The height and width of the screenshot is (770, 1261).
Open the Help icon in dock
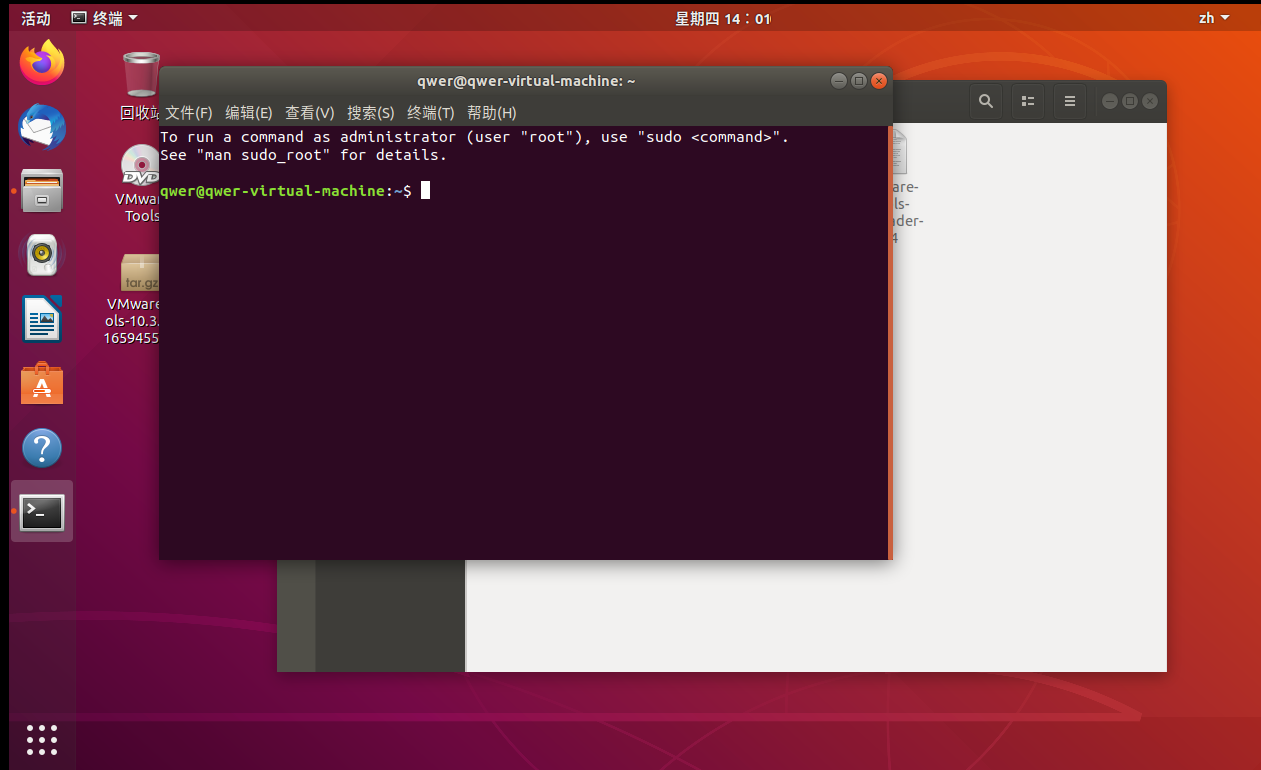point(42,448)
